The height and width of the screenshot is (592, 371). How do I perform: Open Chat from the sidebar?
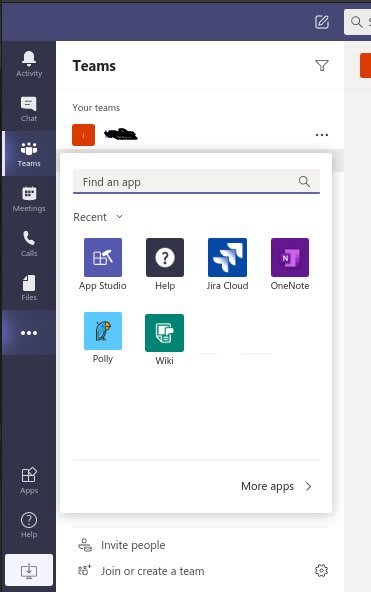tap(29, 109)
